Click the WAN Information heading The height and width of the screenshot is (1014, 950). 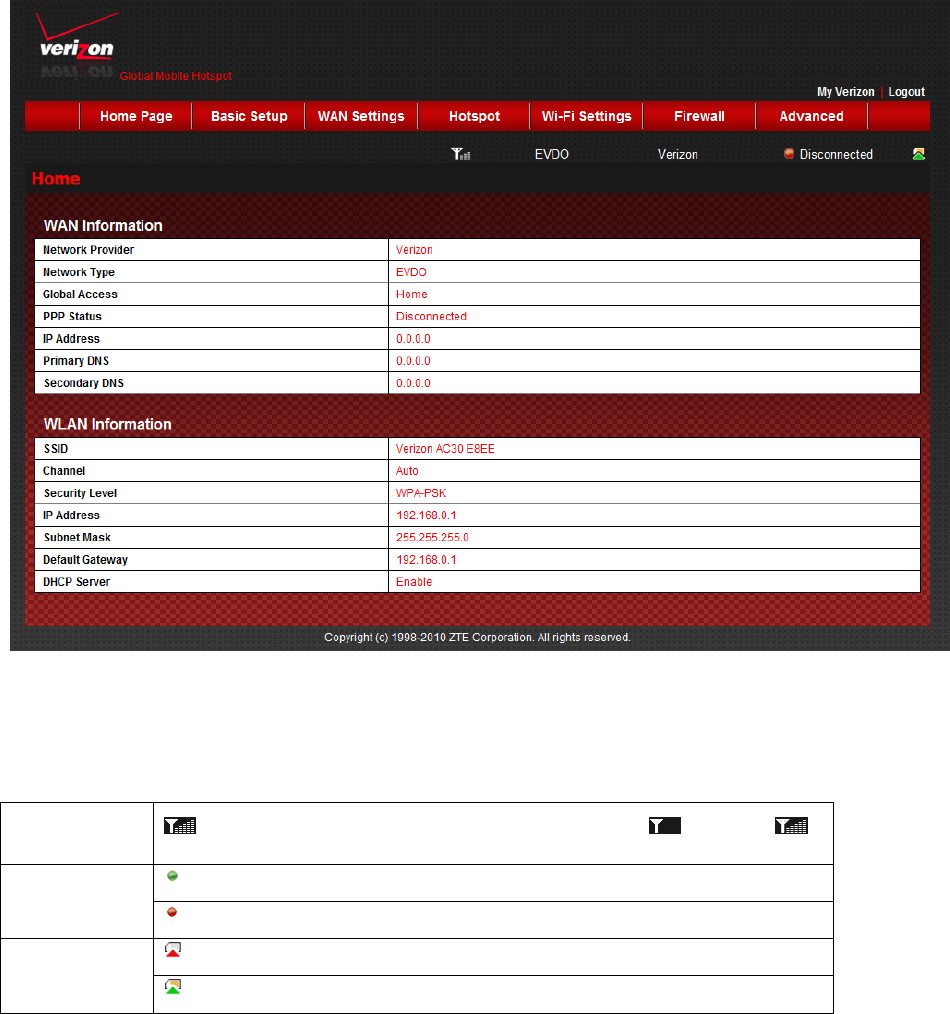103,226
